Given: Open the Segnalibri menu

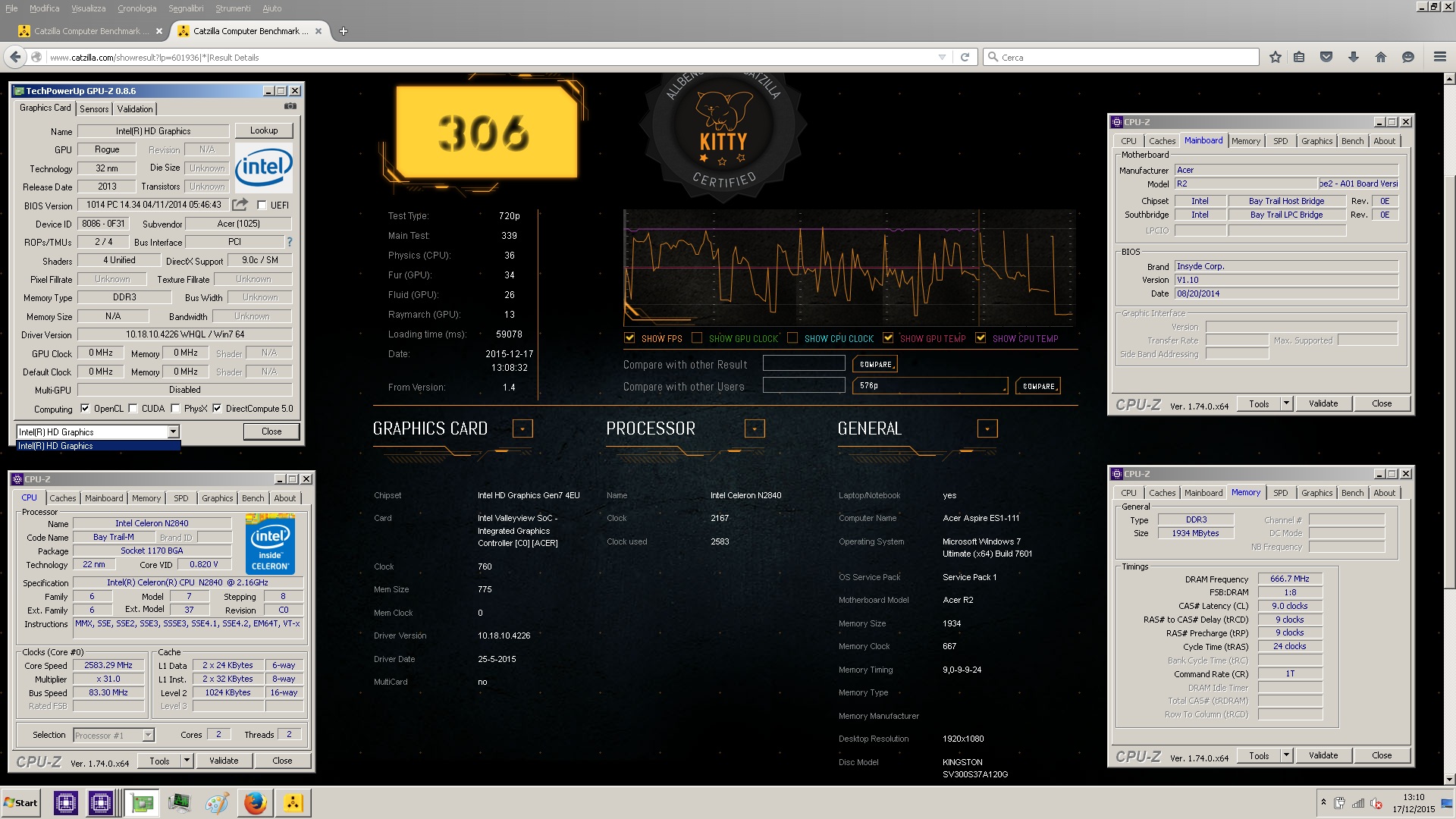Looking at the screenshot, I should pyautogui.click(x=186, y=8).
